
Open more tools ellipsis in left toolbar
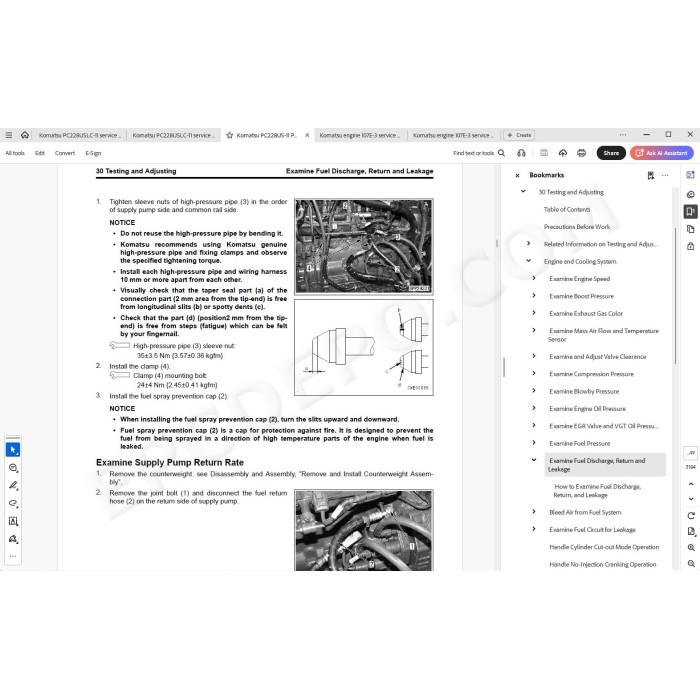click(13, 556)
